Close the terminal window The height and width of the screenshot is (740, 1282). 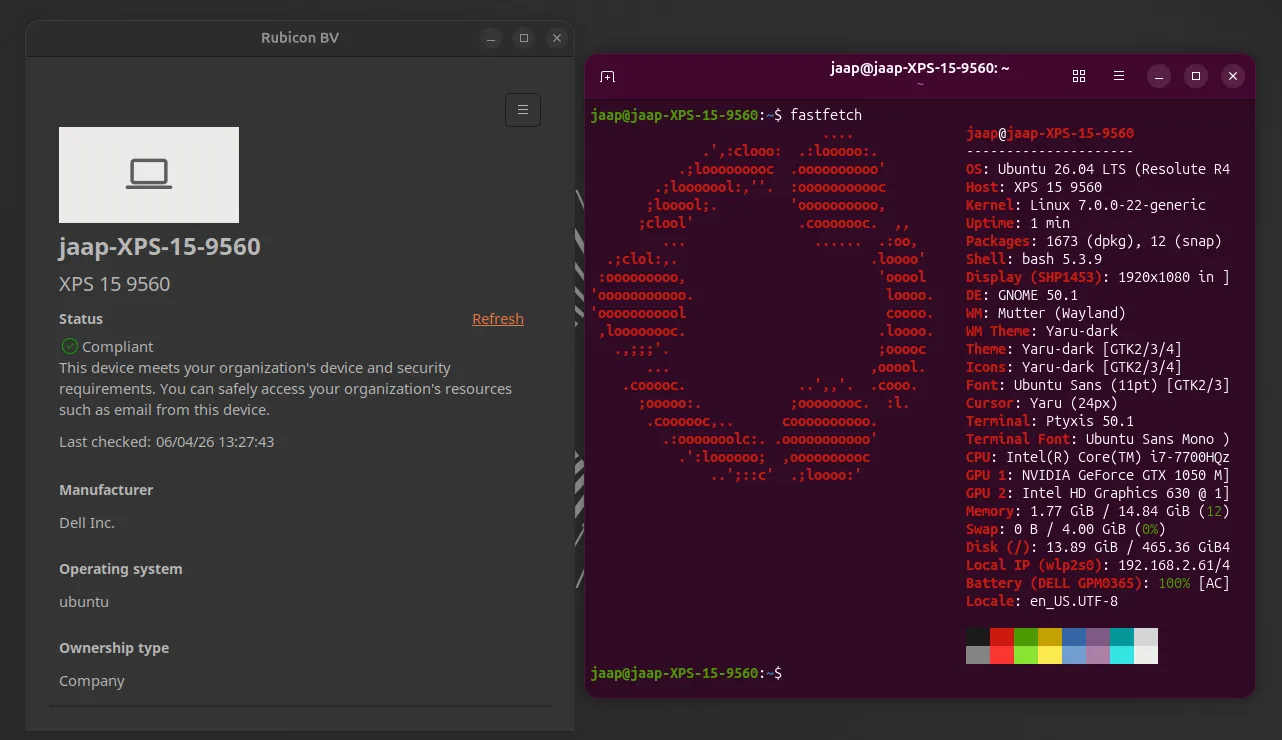click(x=1234, y=76)
